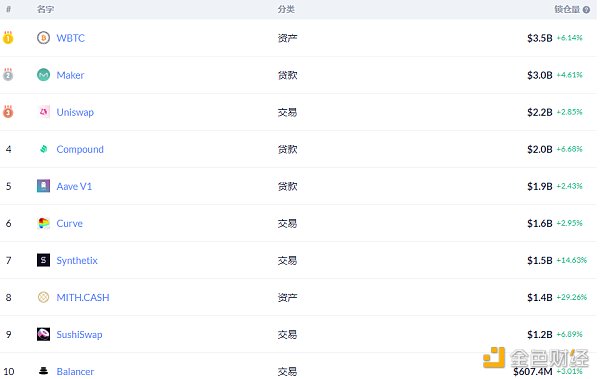Sort by the 分类 column header
The width and height of the screenshot is (600, 379).
(x=286, y=9)
